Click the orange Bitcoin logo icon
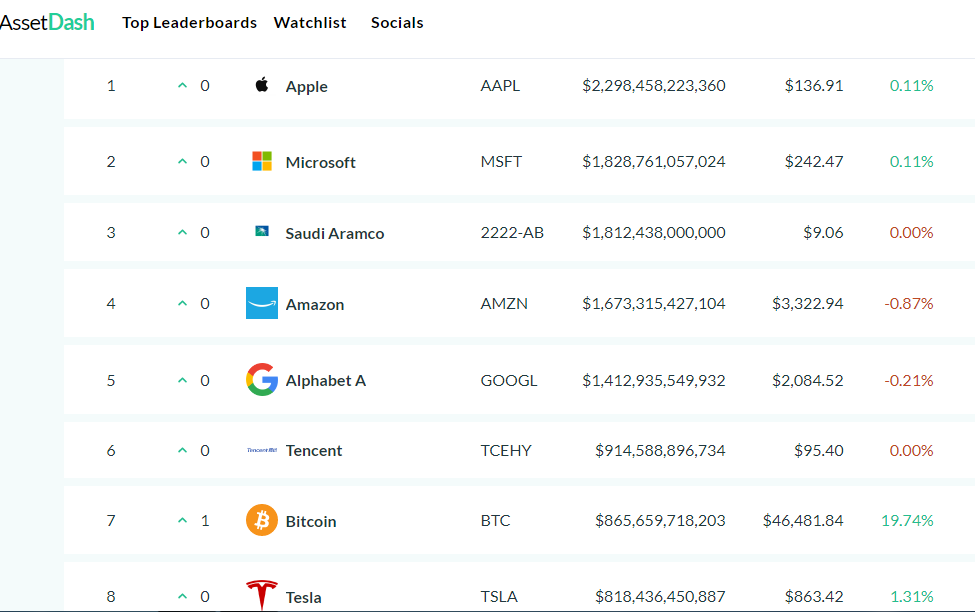The image size is (975, 612). click(x=262, y=520)
